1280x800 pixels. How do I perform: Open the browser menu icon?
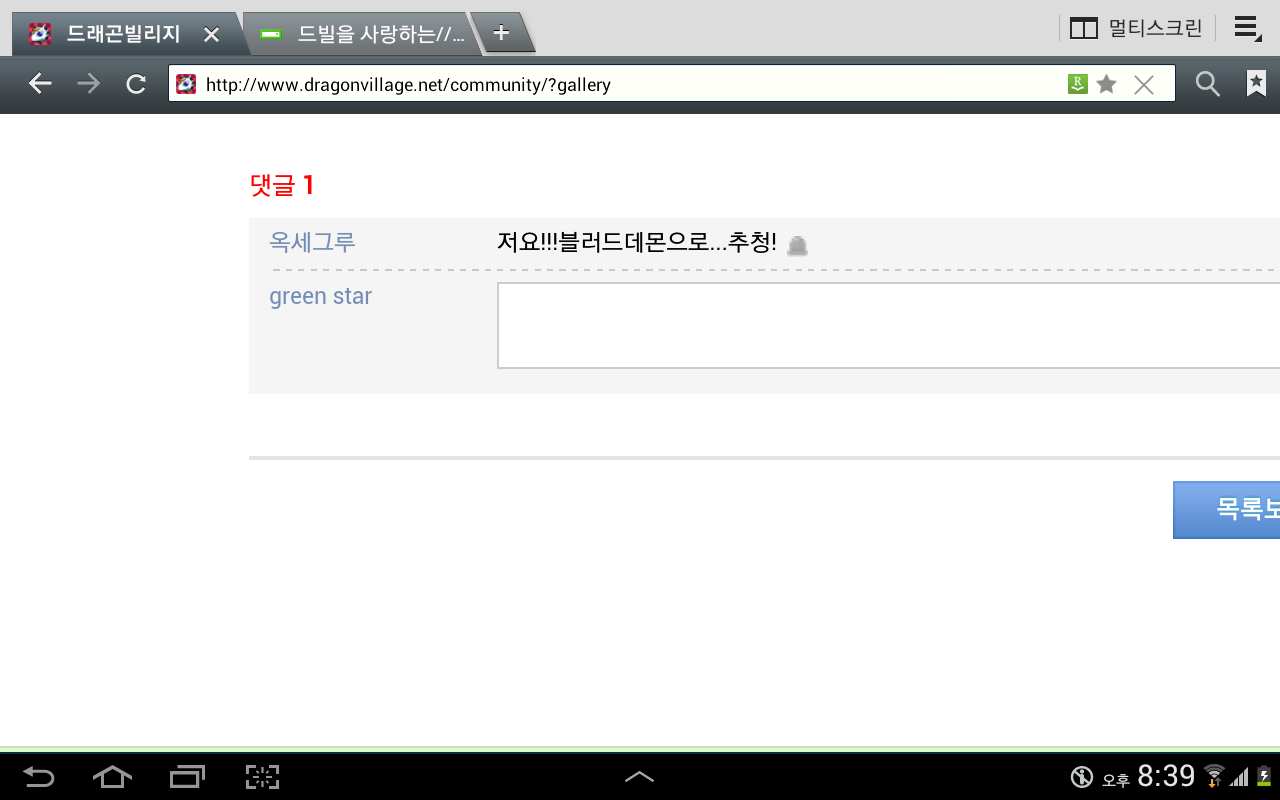tap(1247, 28)
